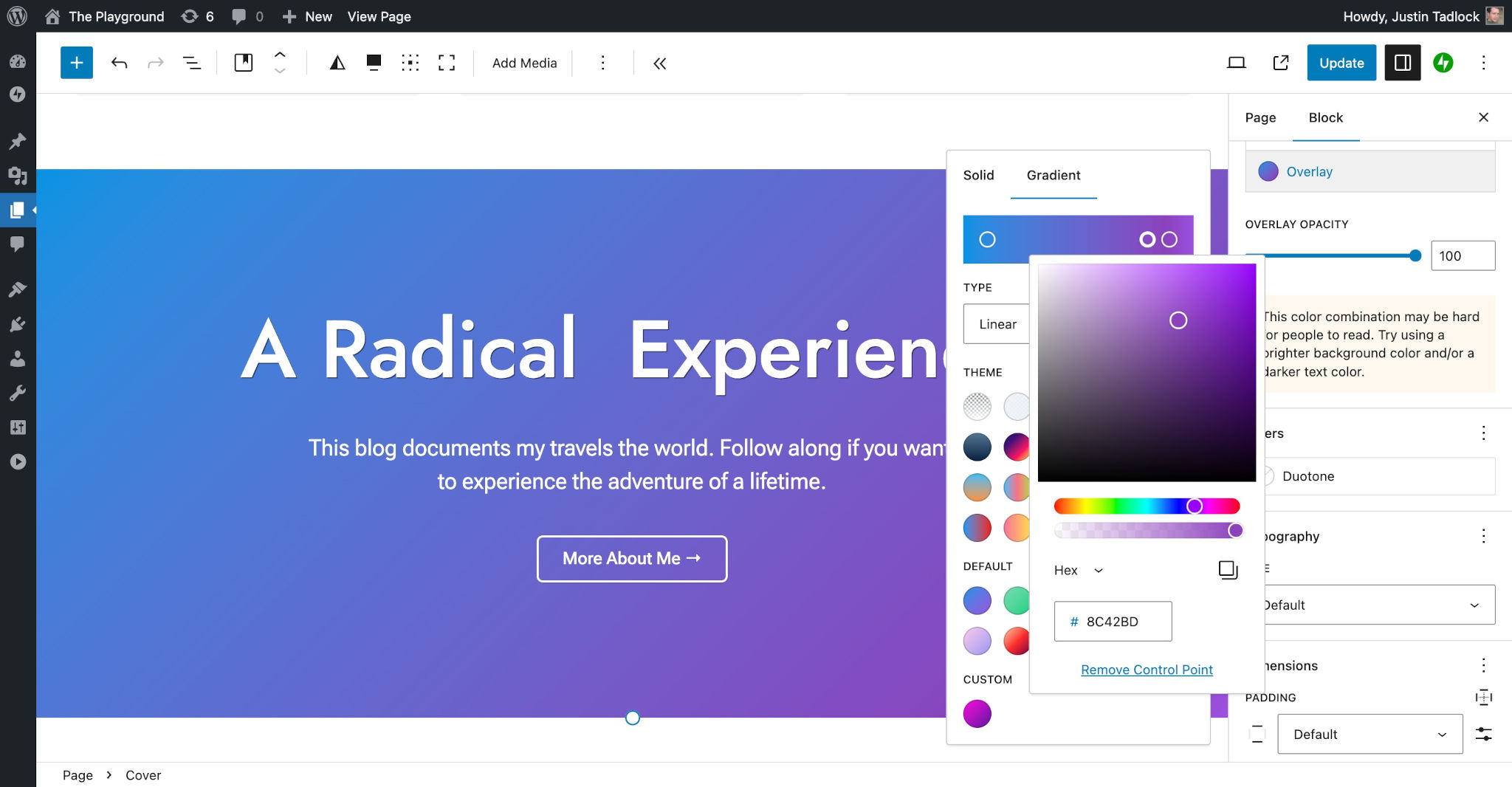Apply a duotone filter to the cover
This screenshot has height=787, width=1512.
click(x=337, y=63)
